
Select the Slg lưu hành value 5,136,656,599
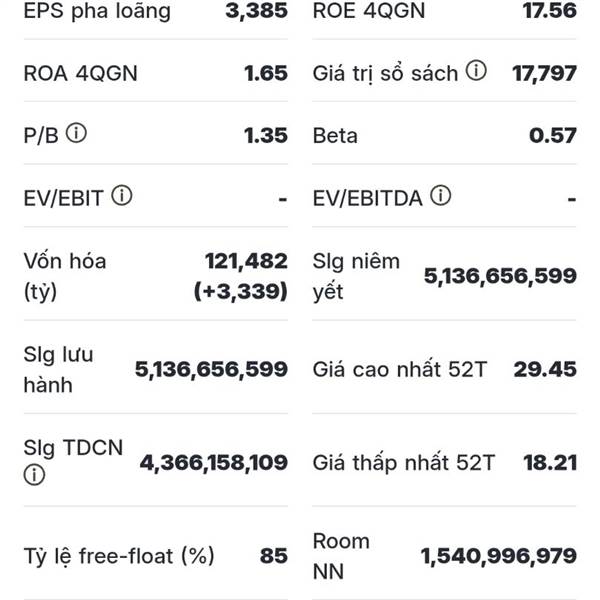211,369
